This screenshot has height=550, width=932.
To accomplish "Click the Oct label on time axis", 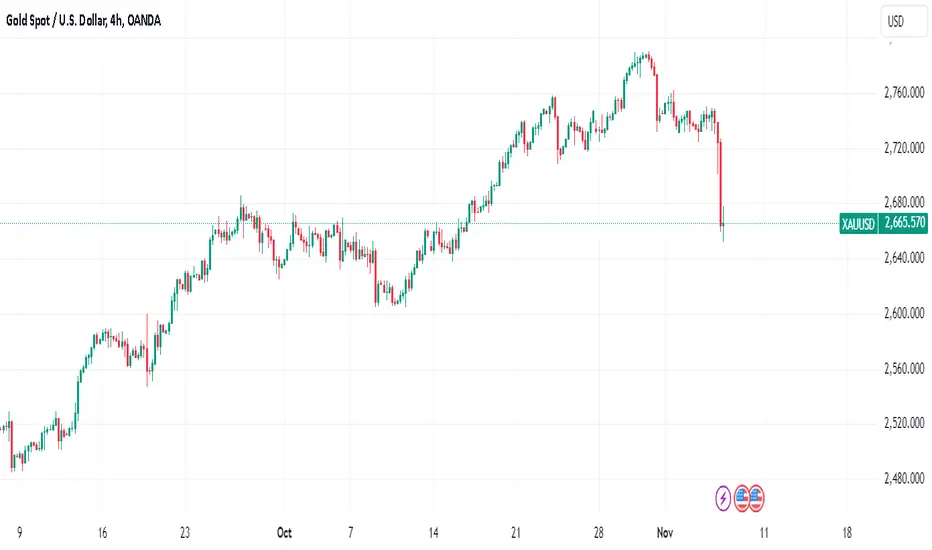I will [x=284, y=533].
